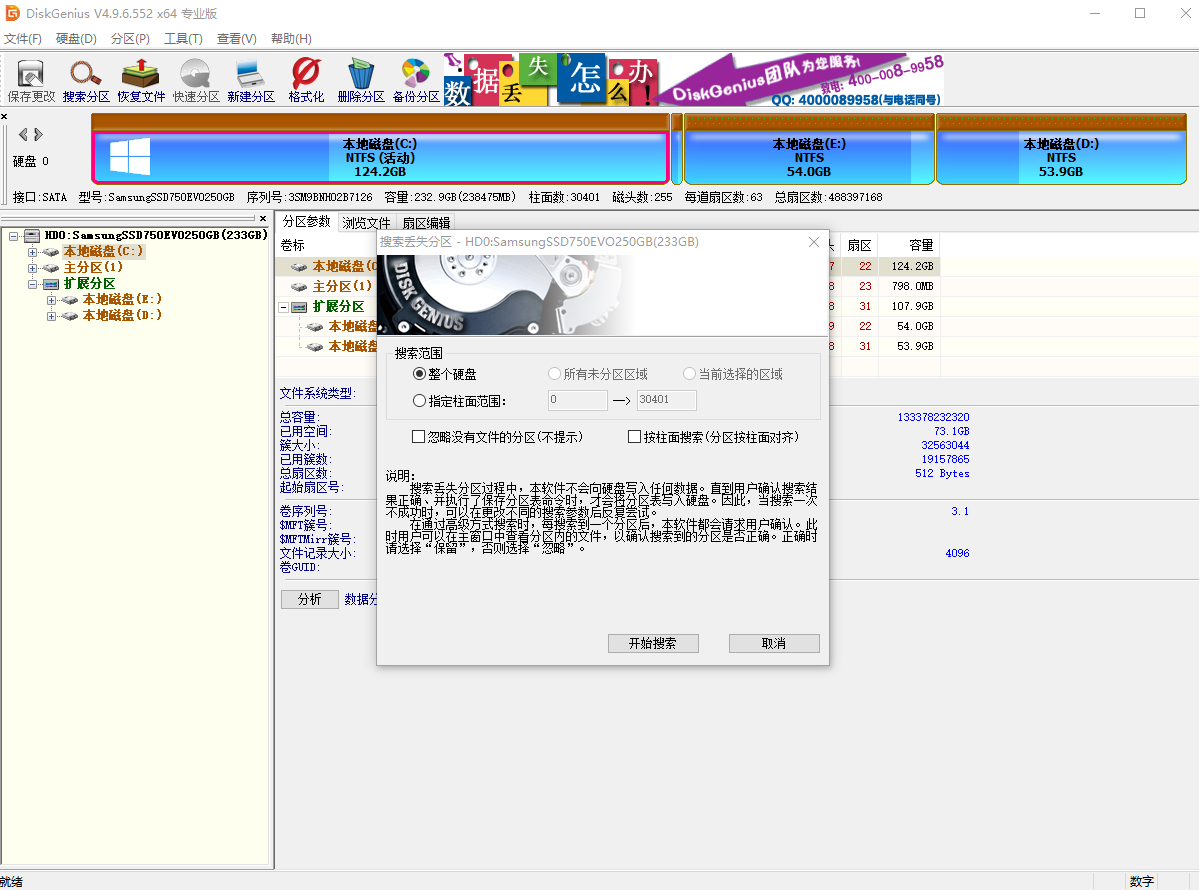The image size is (1199, 890).
Task: Expand 本地磁盘(C:) node in left tree
Action: coord(32,252)
